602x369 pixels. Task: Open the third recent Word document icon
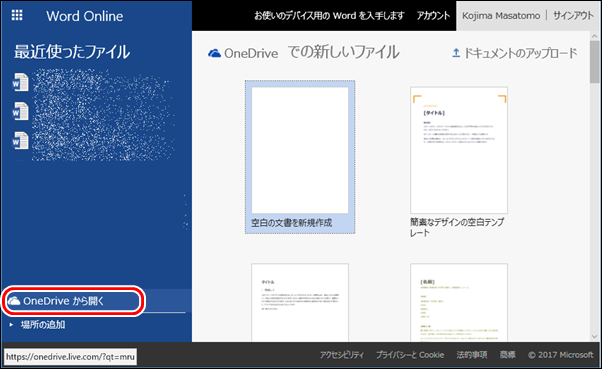click(x=20, y=141)
